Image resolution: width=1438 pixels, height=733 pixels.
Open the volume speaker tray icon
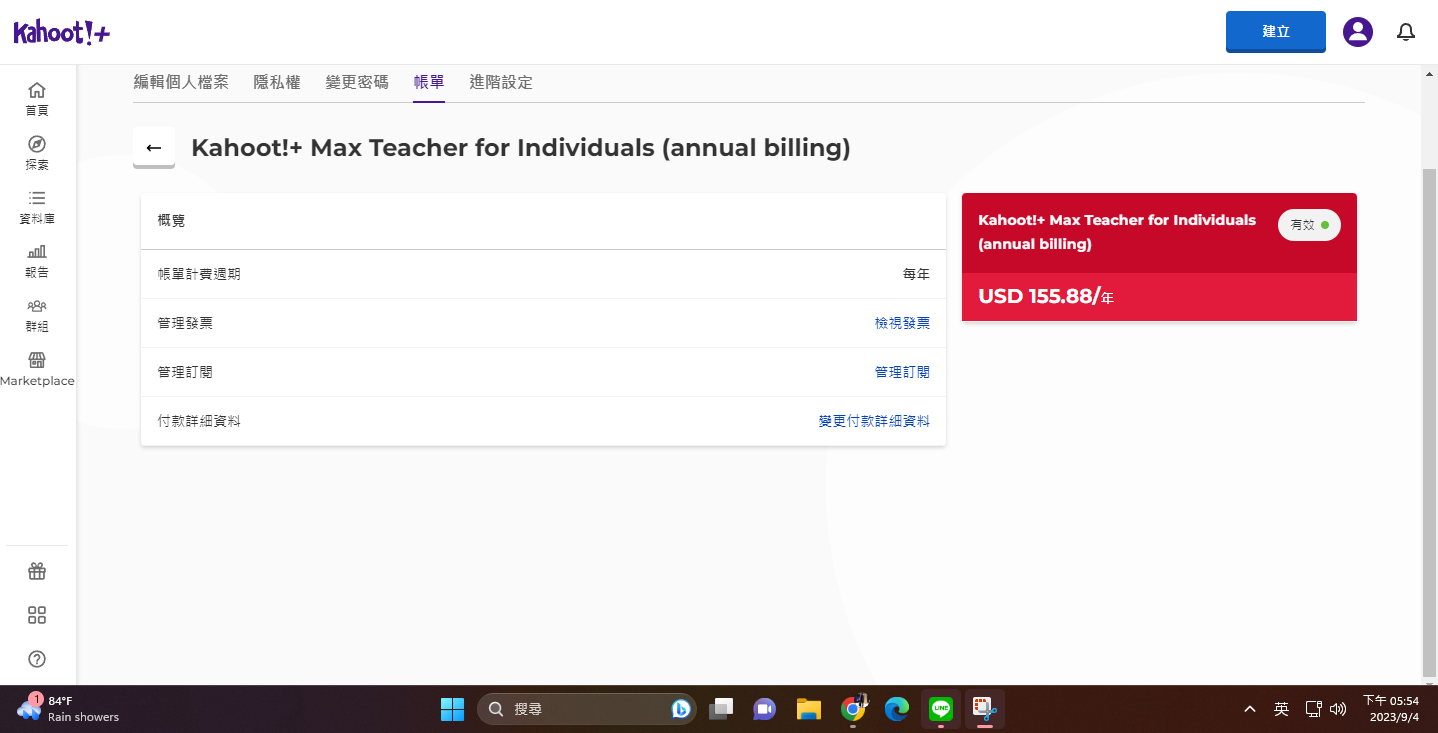coord(1338,709)
